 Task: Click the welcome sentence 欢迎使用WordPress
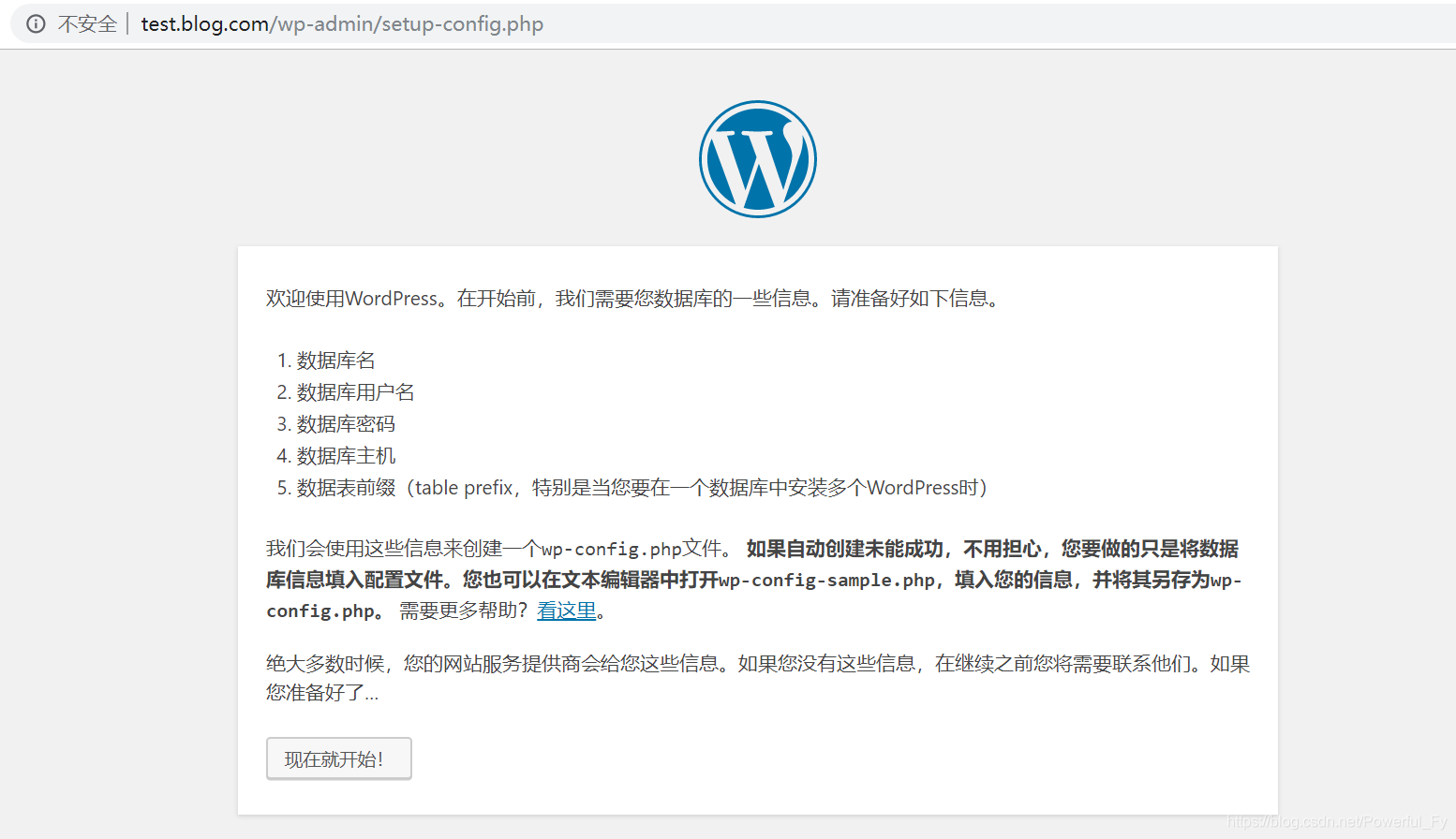tap(634, 299)
